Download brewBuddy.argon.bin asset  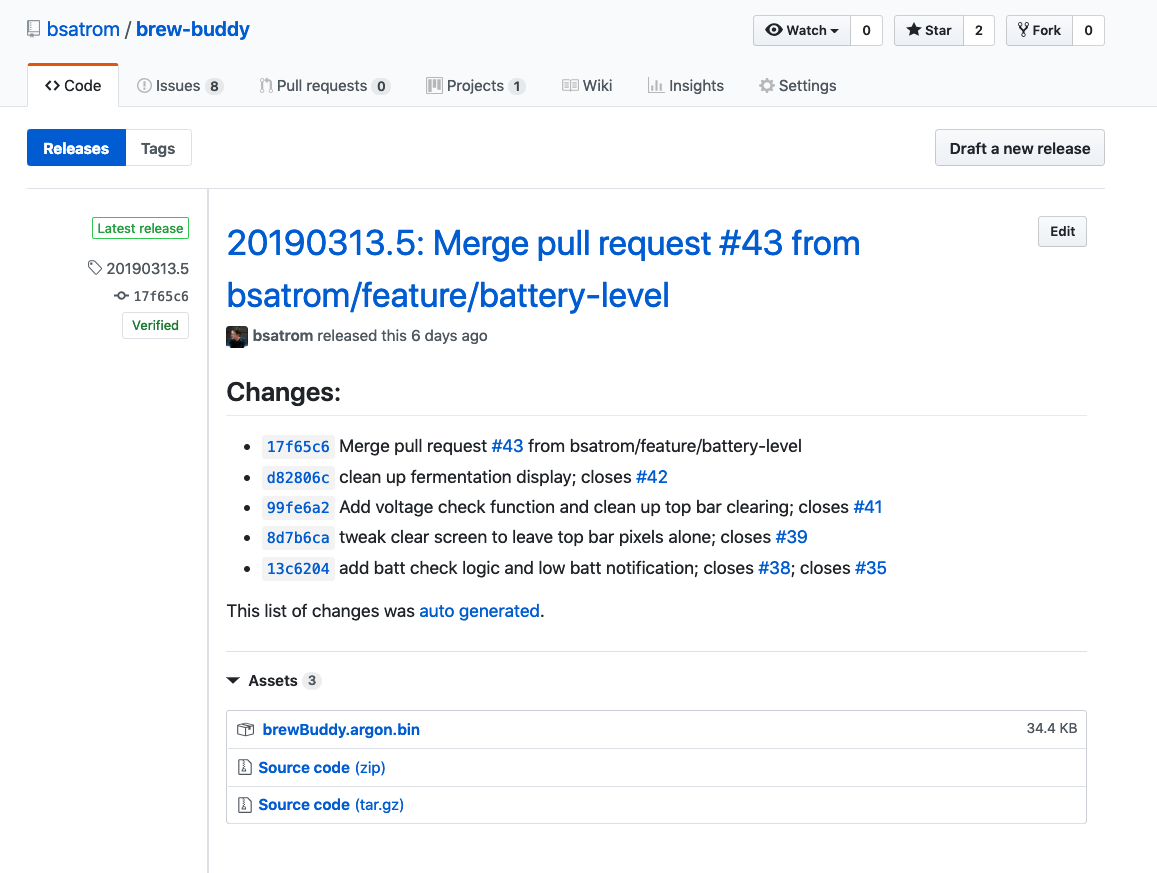(x=341, y=730)
